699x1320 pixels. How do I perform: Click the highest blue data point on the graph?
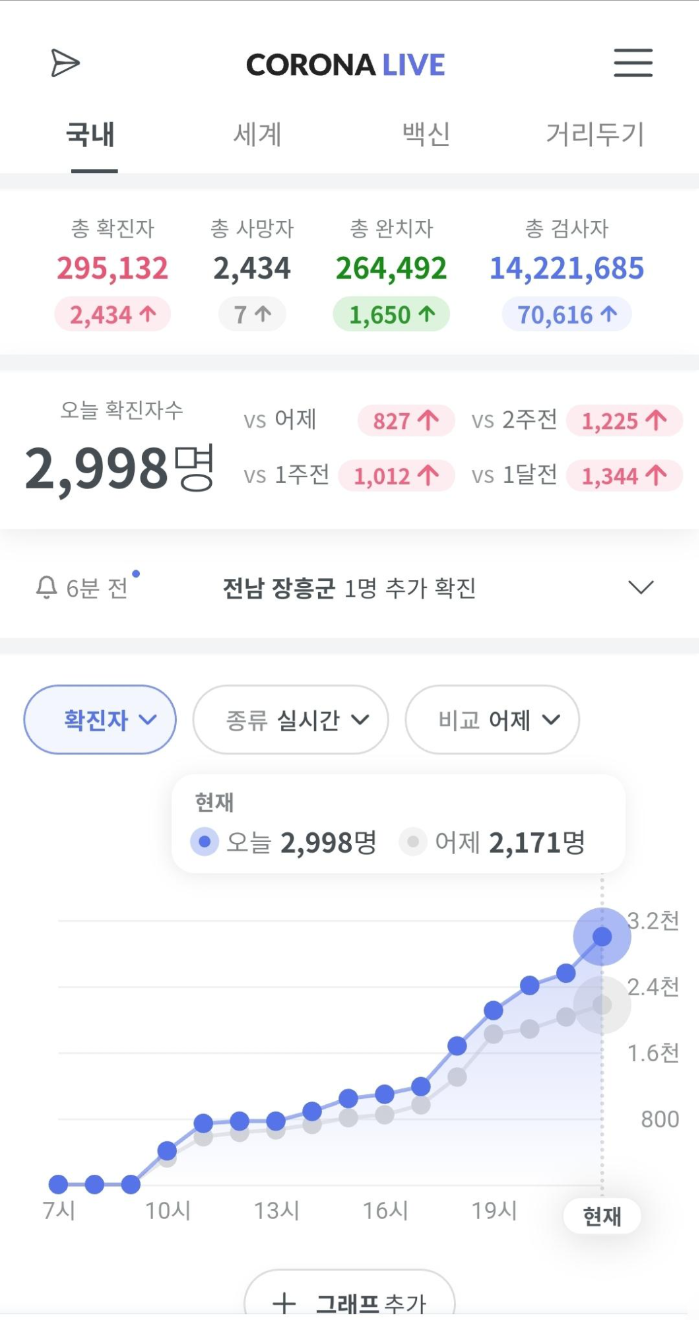pyautogui.click(x=601, y=936)
